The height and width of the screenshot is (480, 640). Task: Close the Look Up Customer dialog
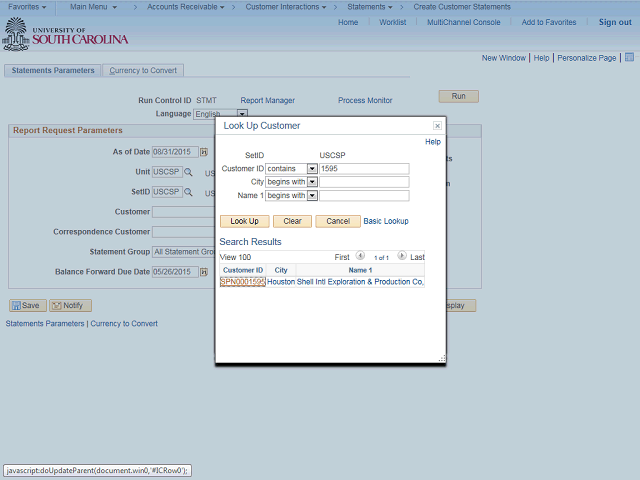tap(437, 126)
